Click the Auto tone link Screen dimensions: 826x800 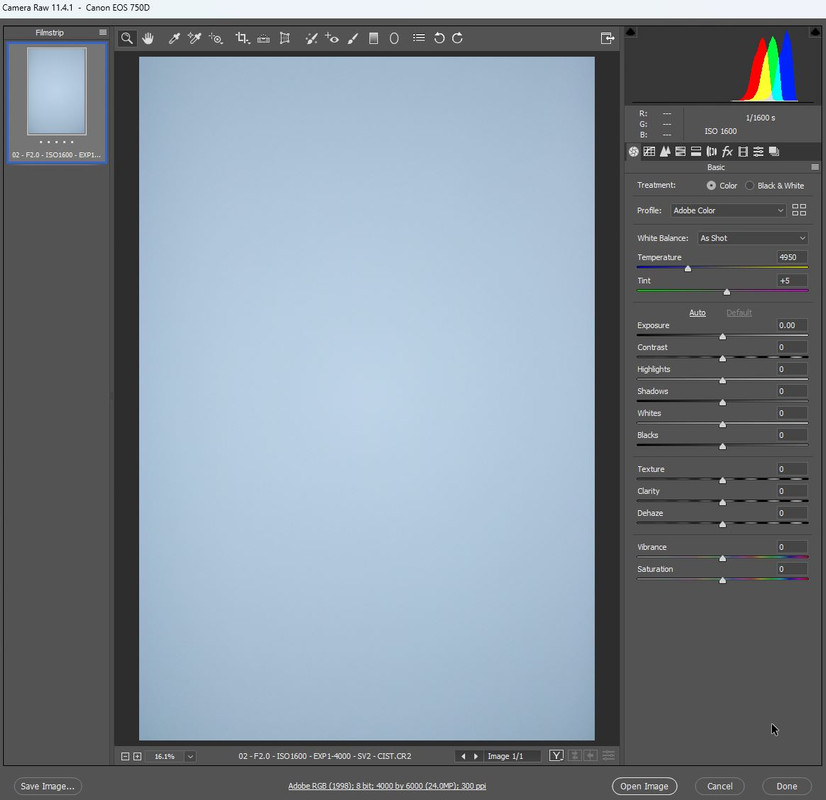pos(697,313)
